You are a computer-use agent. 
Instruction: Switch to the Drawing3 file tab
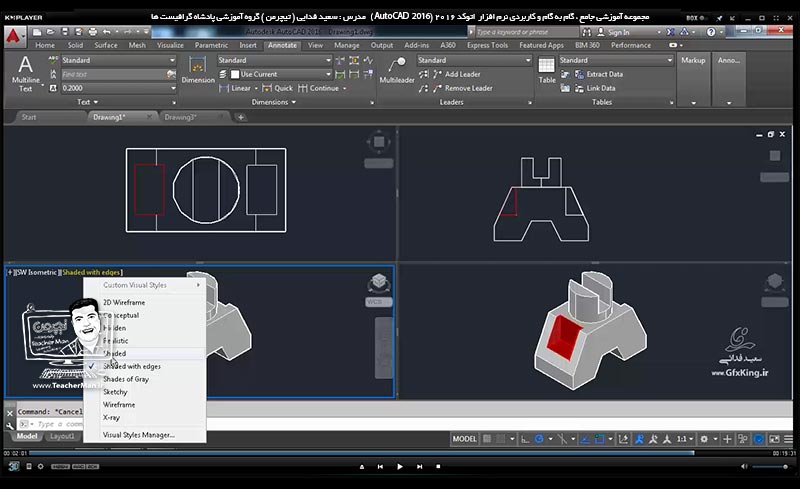pyautogui.click(x=180, y=117)
